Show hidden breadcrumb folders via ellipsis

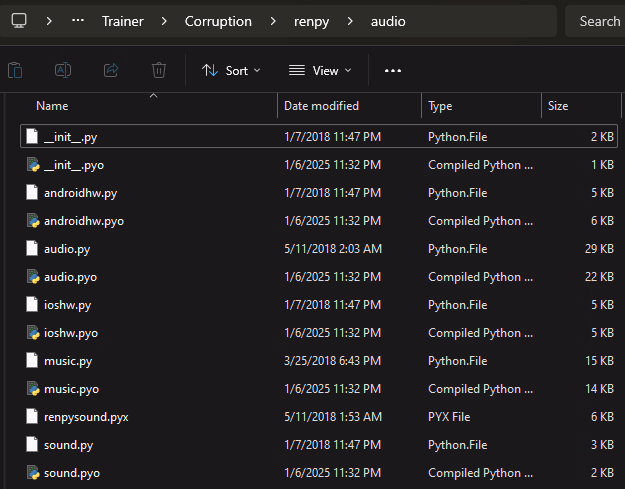[78, 20]
